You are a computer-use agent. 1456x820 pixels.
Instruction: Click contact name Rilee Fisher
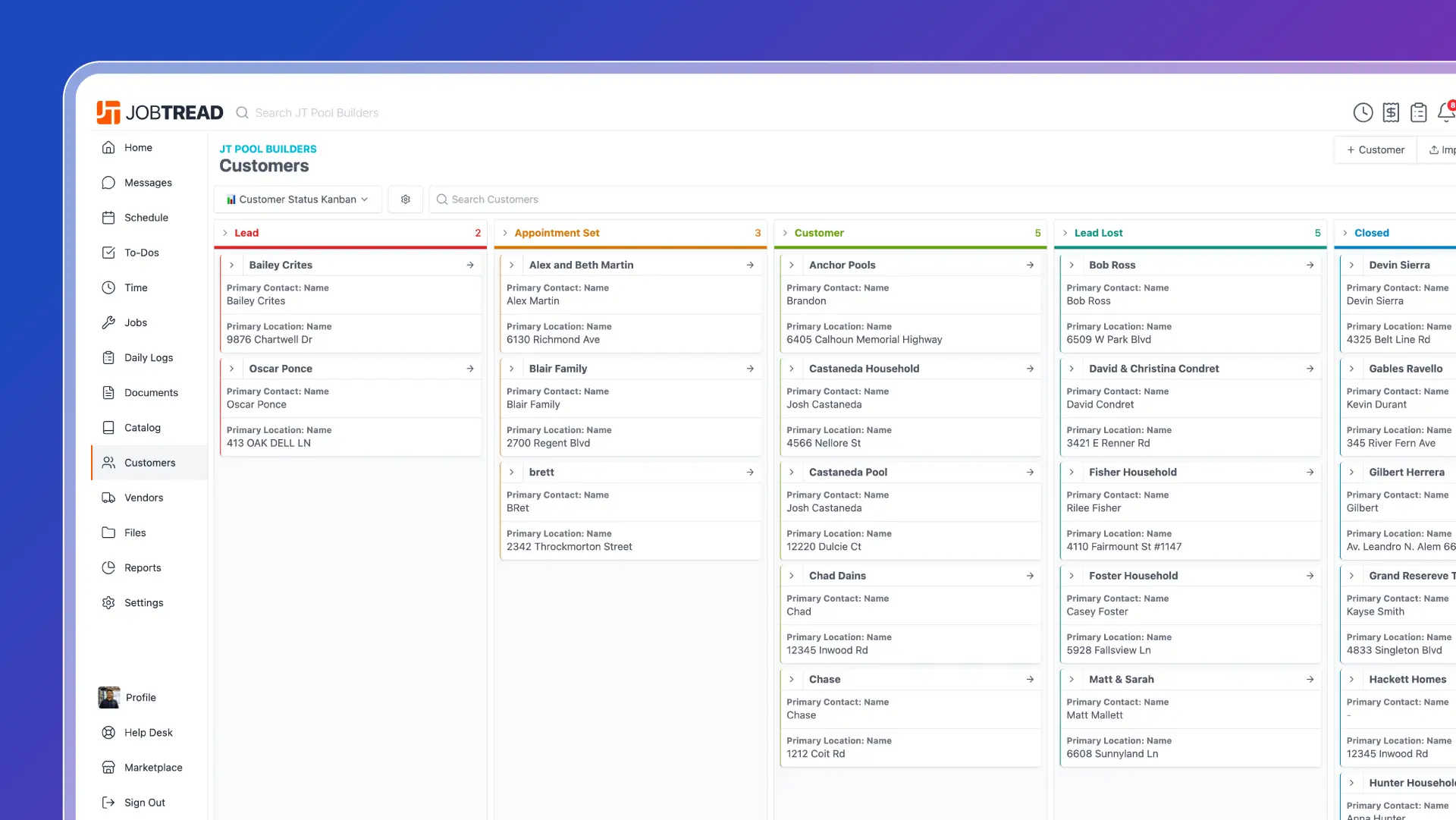pyautogui.click(x=1094, y=508)
